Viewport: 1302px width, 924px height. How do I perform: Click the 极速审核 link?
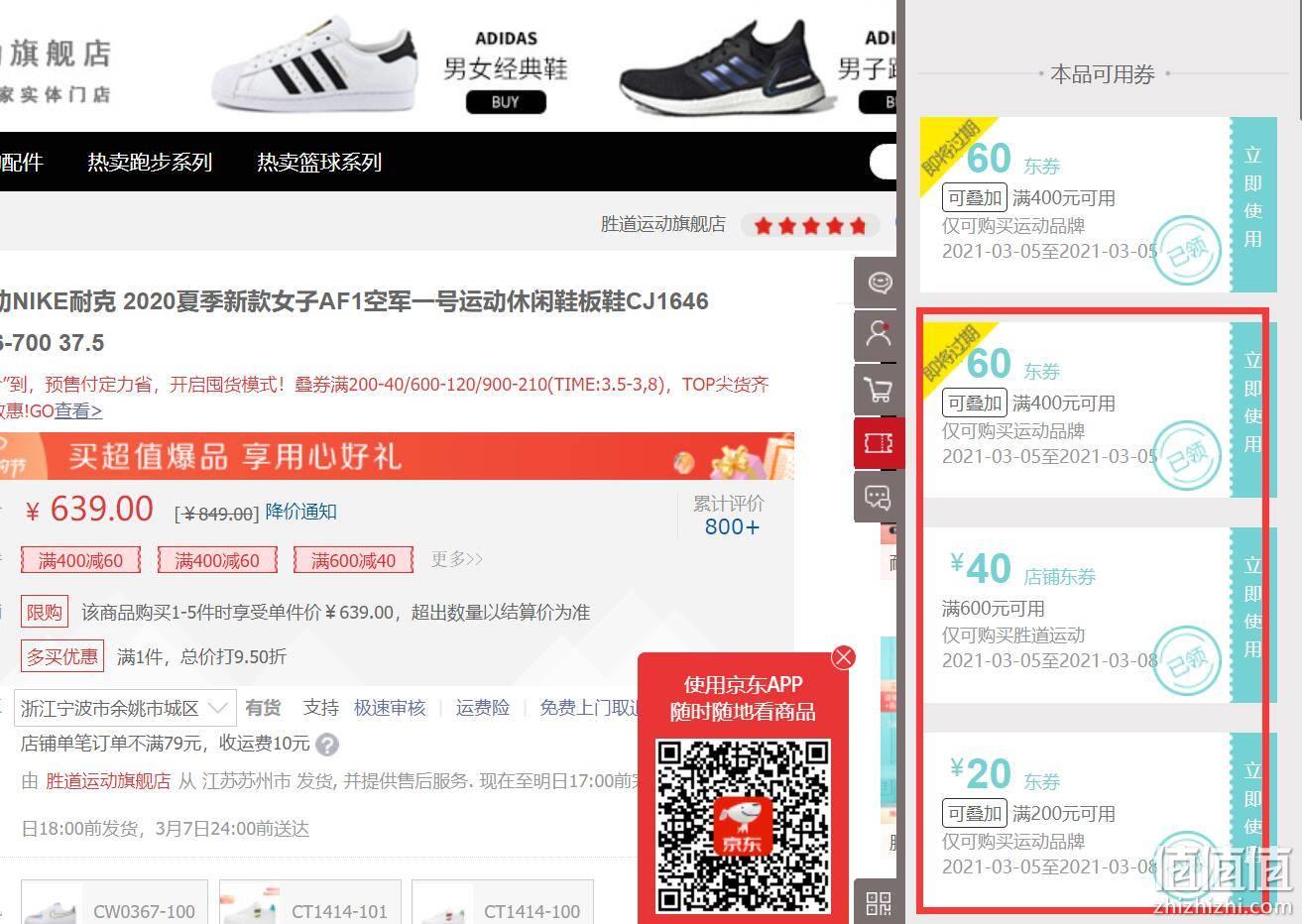coord(390,708)
